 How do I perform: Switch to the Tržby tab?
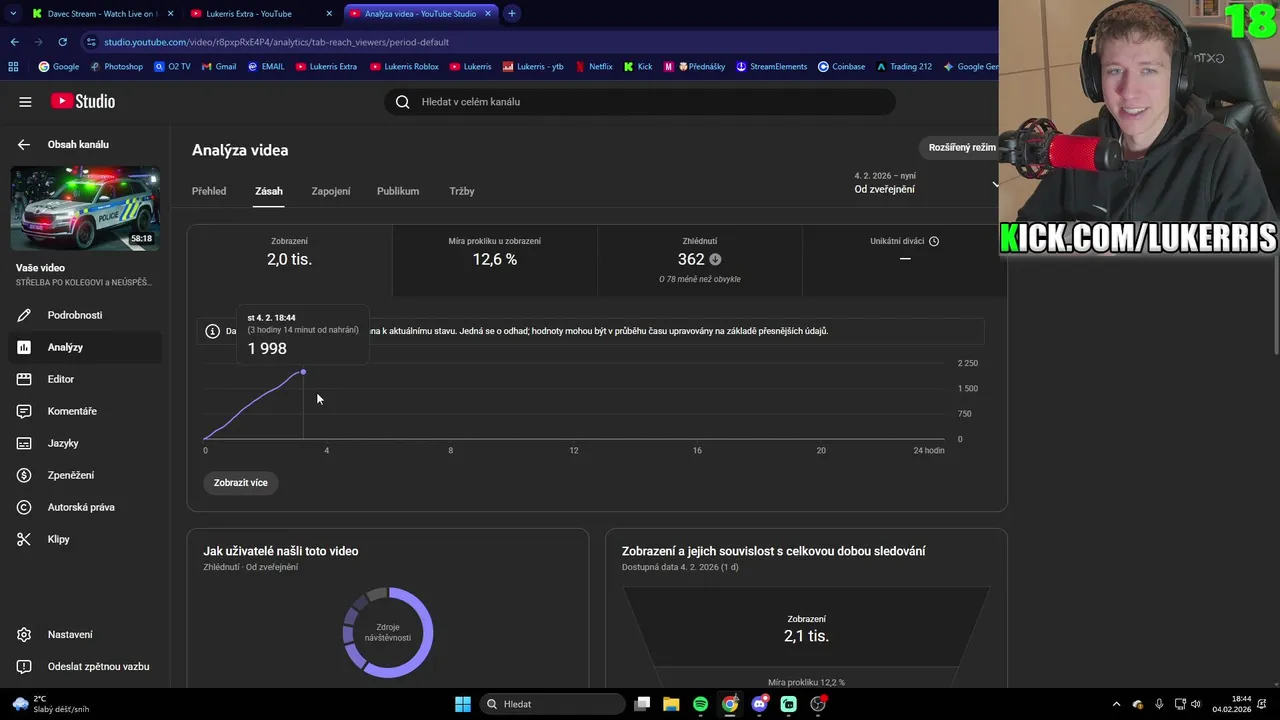coord(462,191)
